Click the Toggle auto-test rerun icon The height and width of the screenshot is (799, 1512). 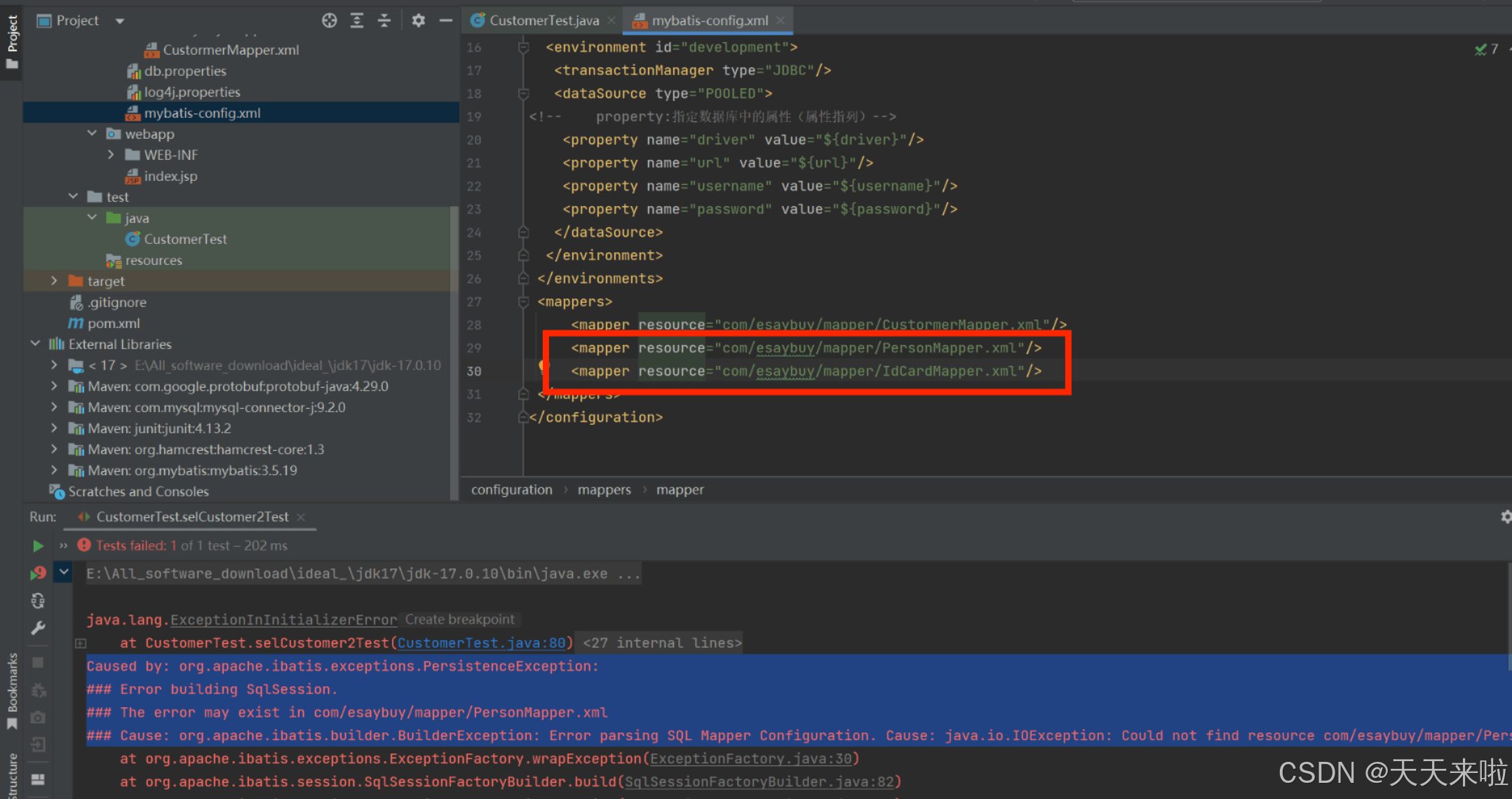click(38, 601)
